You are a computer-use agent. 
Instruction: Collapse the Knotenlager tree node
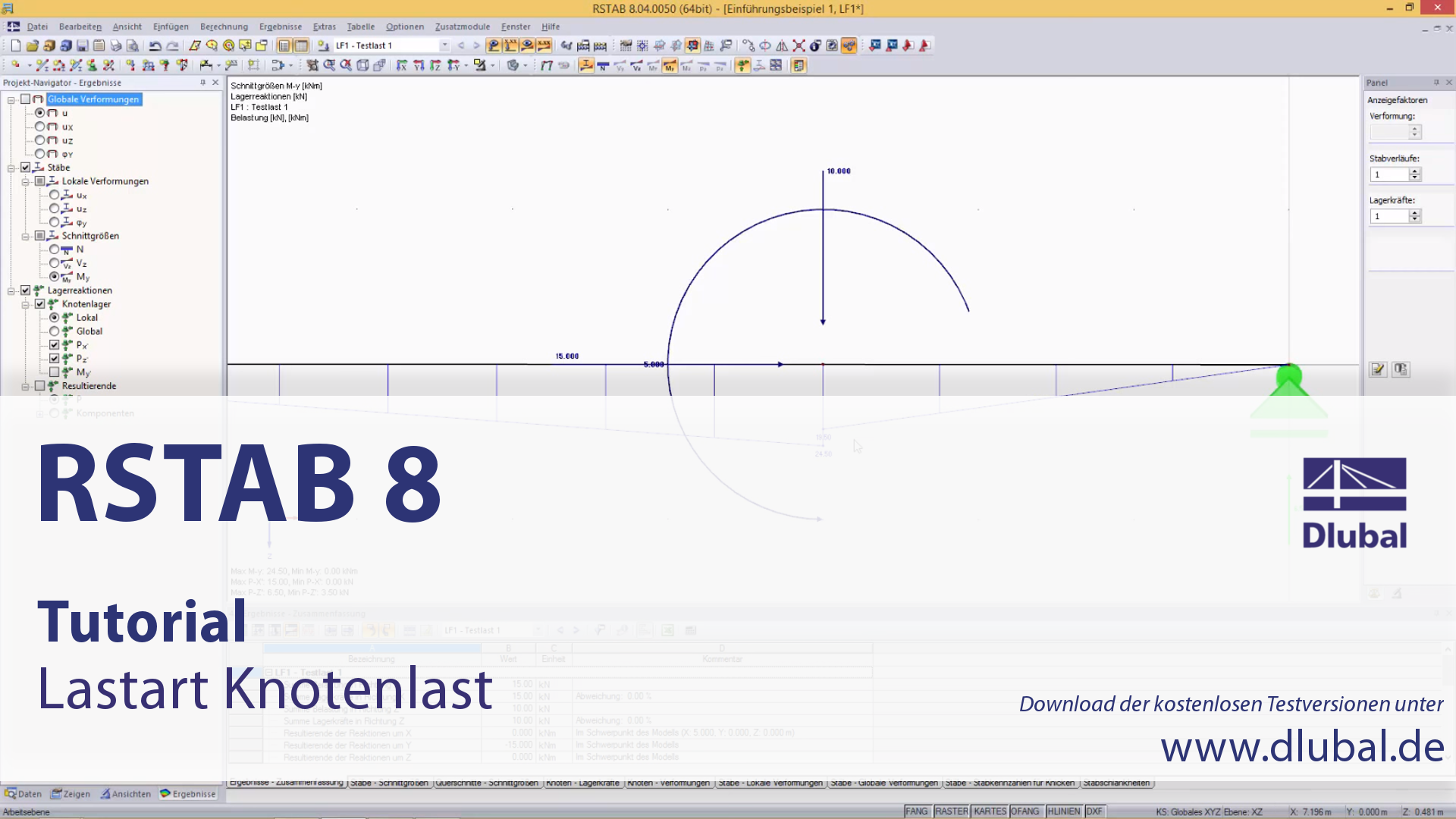click(x=26, y=304)
